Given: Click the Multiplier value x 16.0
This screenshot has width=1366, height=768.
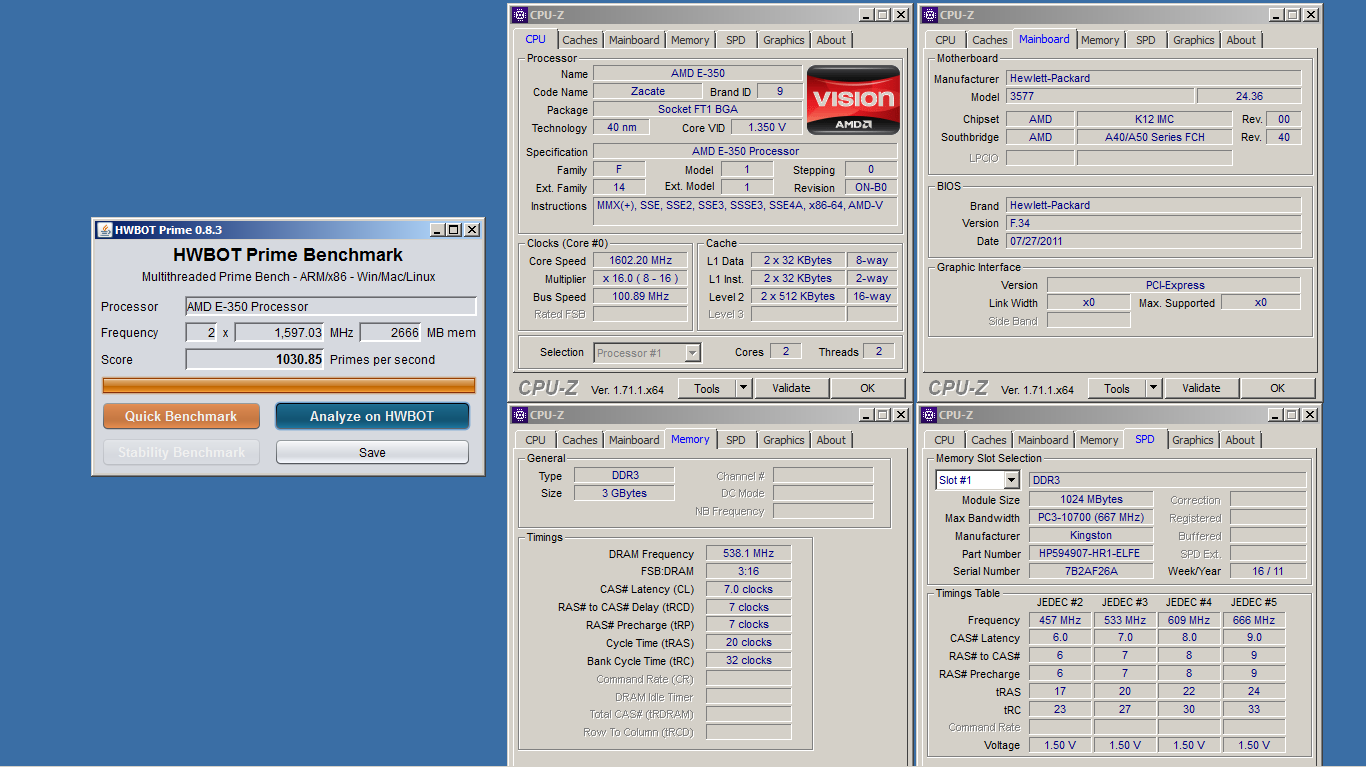Looking at the screenshot, I should pos(640,278).
